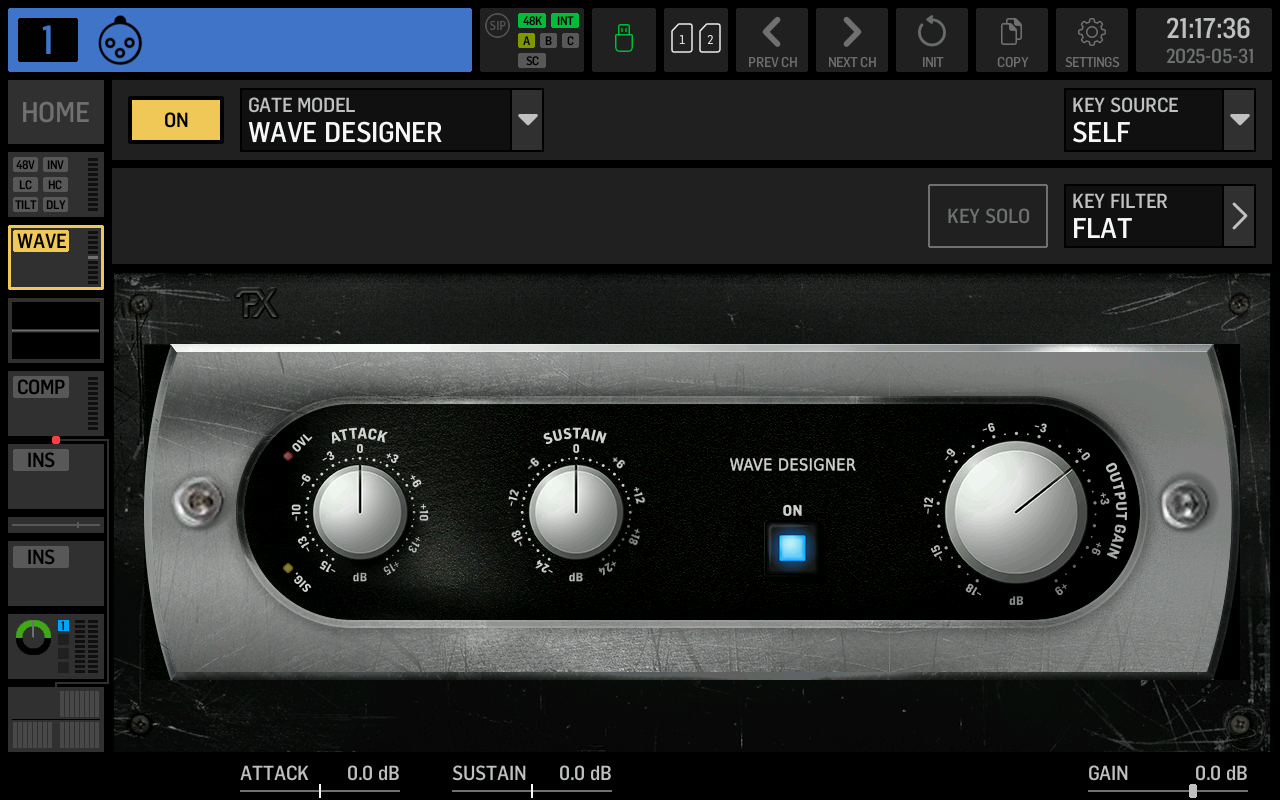Expand the KEY FILTER settings chevron

[x=1240, y=215]
